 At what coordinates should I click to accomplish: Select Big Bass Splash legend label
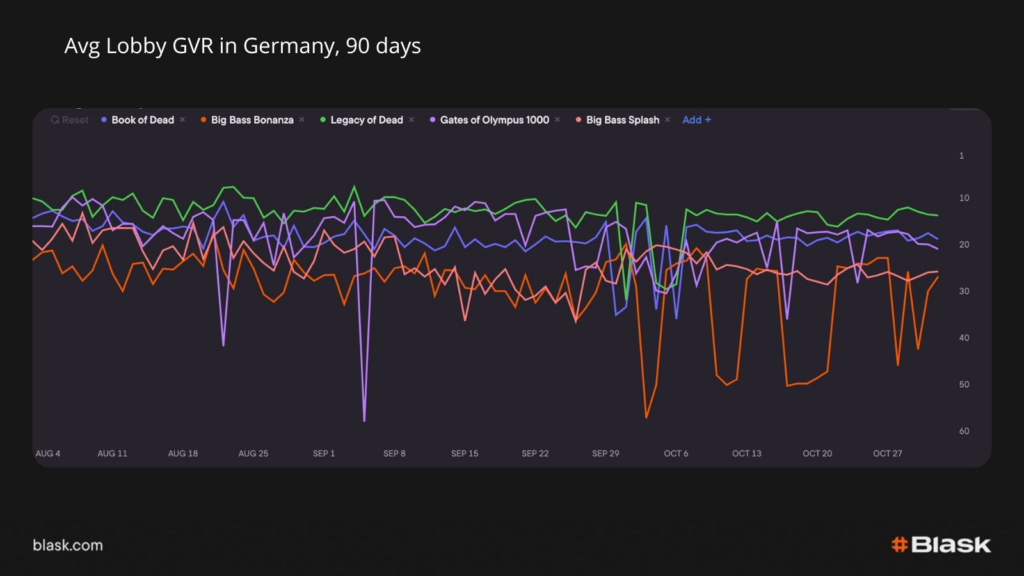tap(622, 120)
